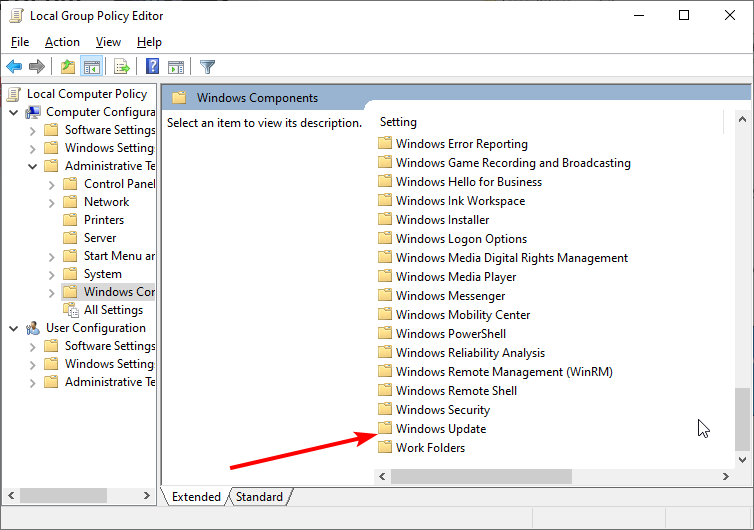Screen dimensions: 754x530
Task: Click the Windows Installer folder icon
Action: click(385, 219)
